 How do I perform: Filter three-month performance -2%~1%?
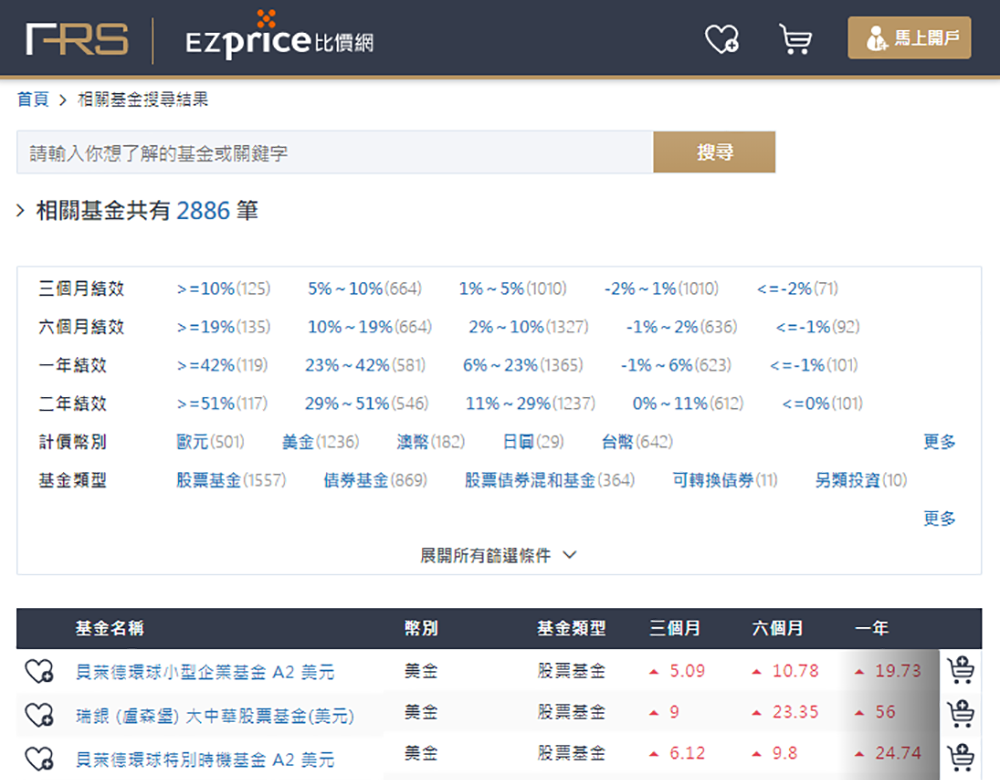point(661,289)
